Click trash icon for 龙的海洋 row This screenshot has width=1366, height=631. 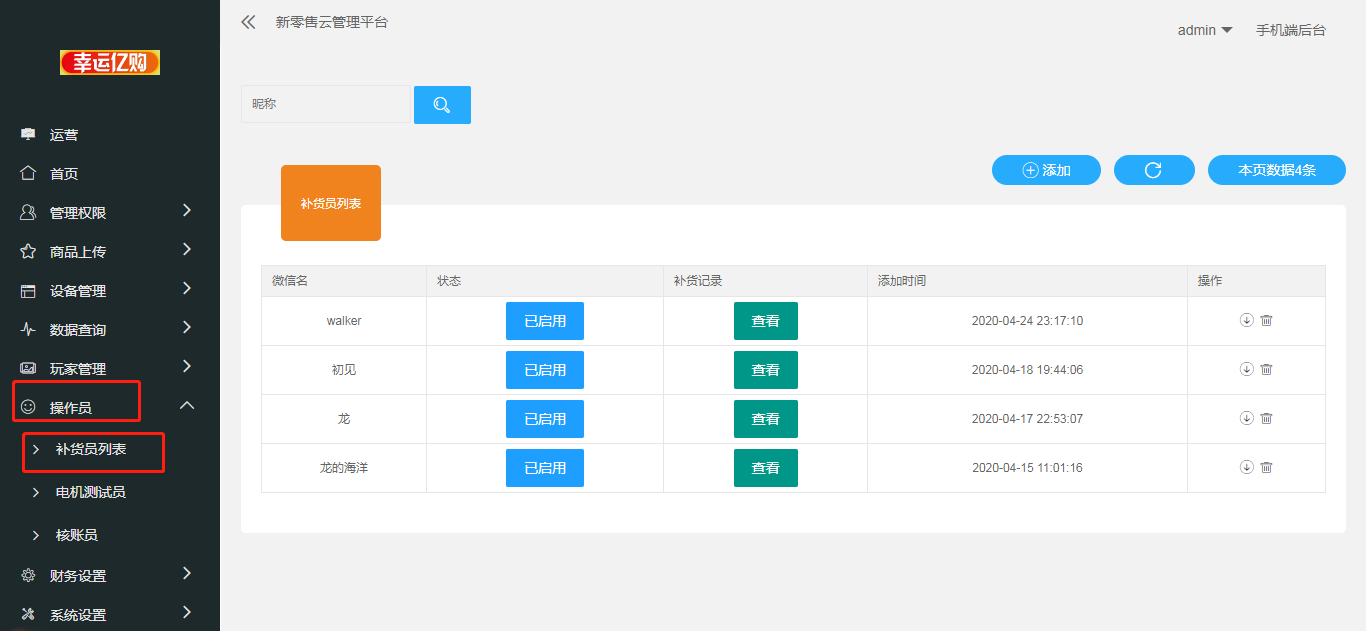(x=1266, y=467)
